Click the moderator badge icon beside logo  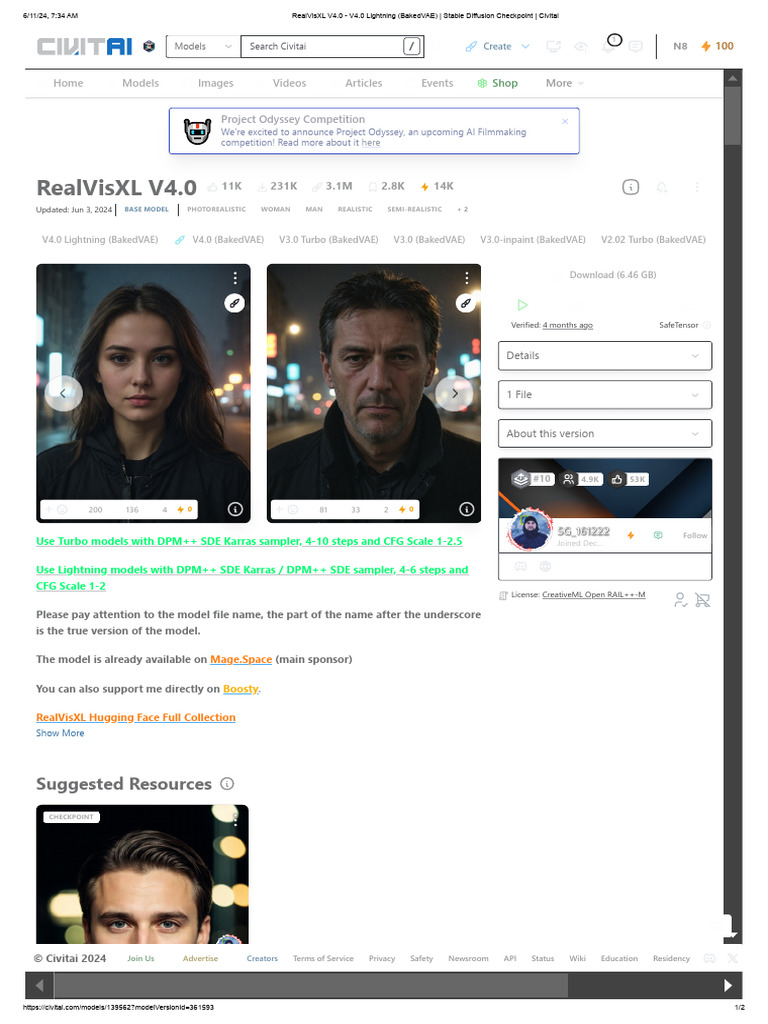point(149,46)
